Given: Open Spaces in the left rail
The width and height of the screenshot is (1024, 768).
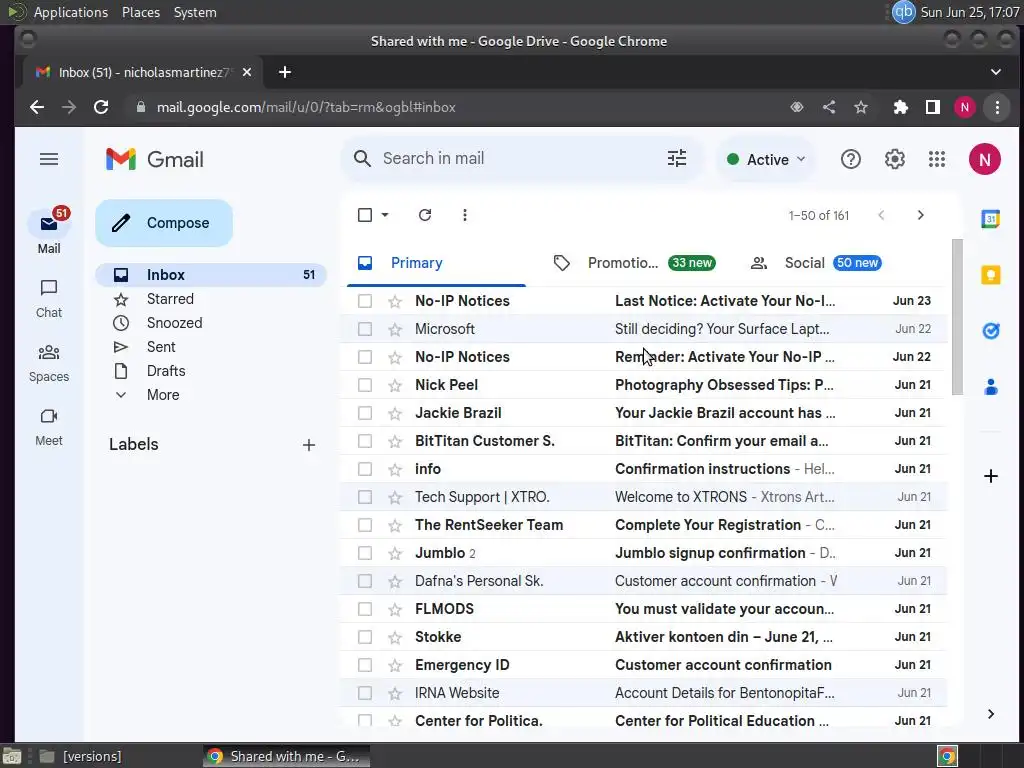Looking at the screenshot, I should click(49, 363).
